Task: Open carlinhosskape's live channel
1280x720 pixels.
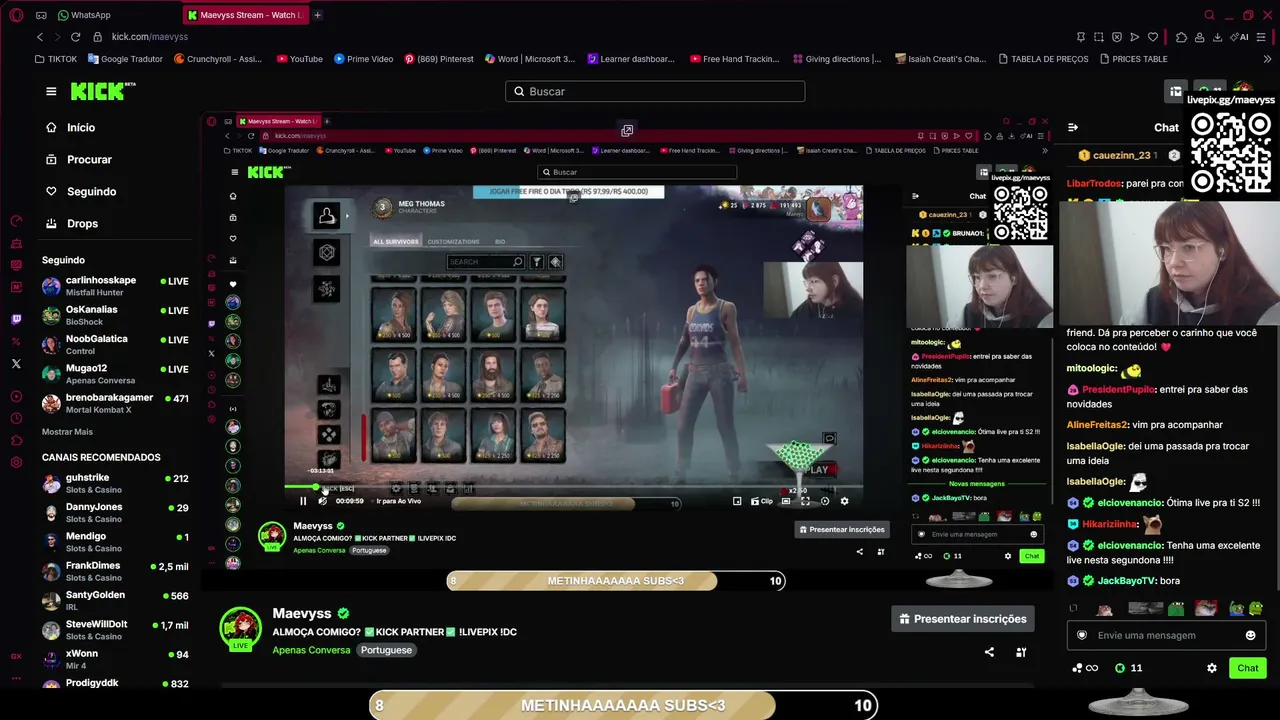Action: coord(115,286)
